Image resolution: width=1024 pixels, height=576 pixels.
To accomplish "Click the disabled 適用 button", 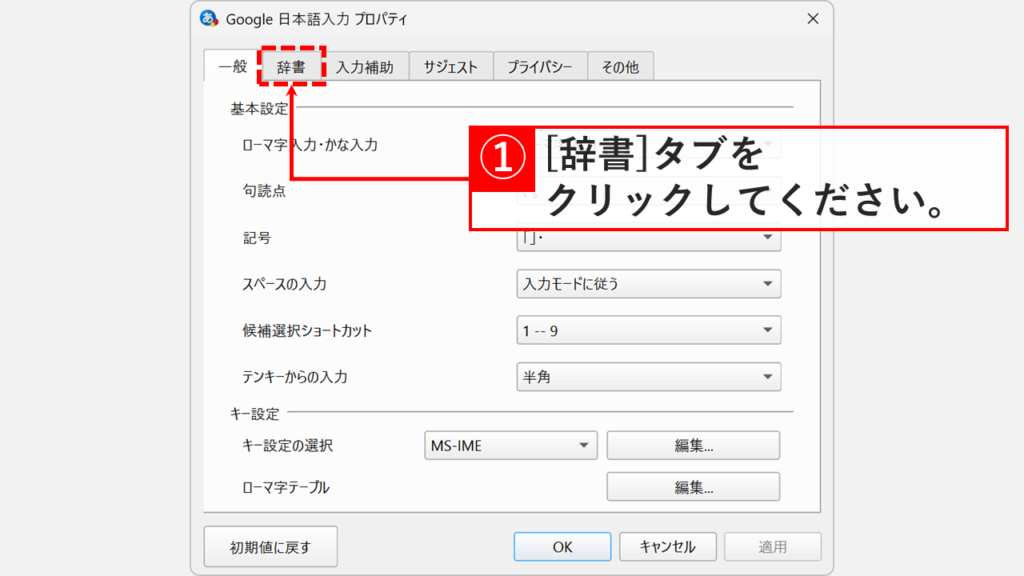I will (x=773, y=547).
